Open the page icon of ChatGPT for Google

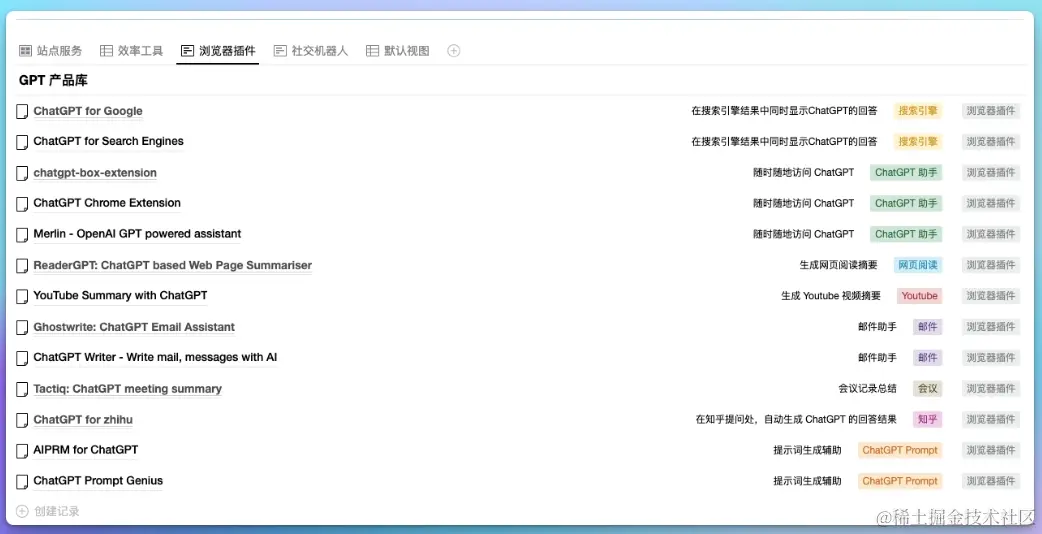pos(22,111)
